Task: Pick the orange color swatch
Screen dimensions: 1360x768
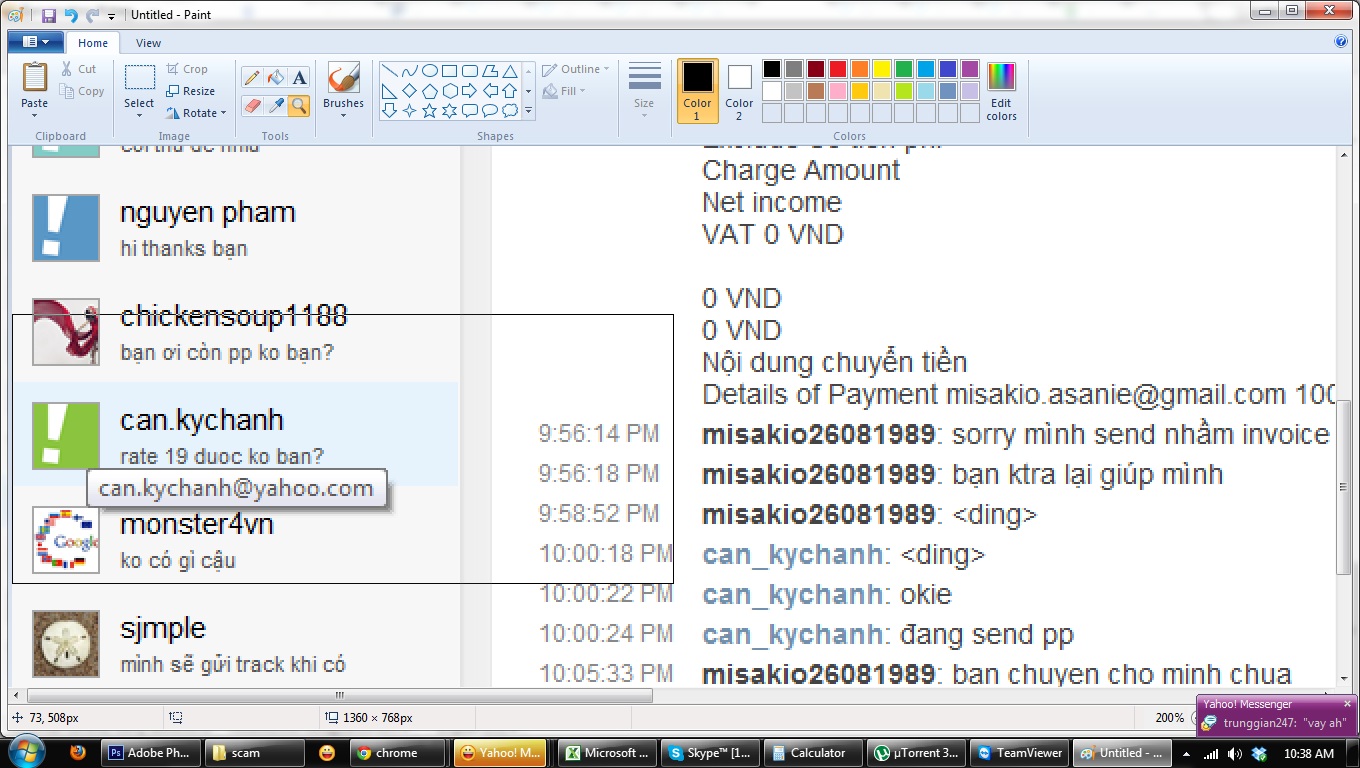Action: 860,69
